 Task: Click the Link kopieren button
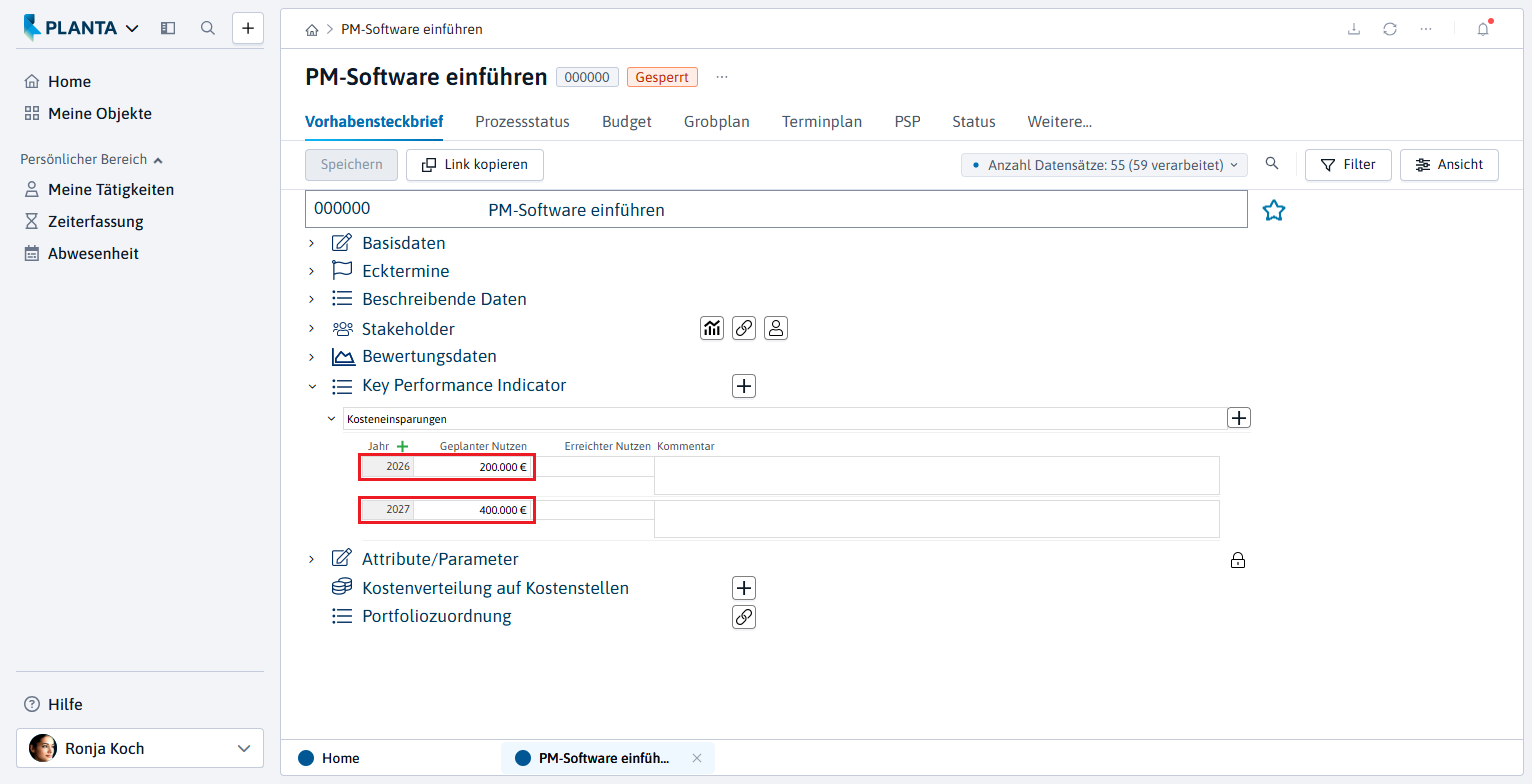(475, 165)
